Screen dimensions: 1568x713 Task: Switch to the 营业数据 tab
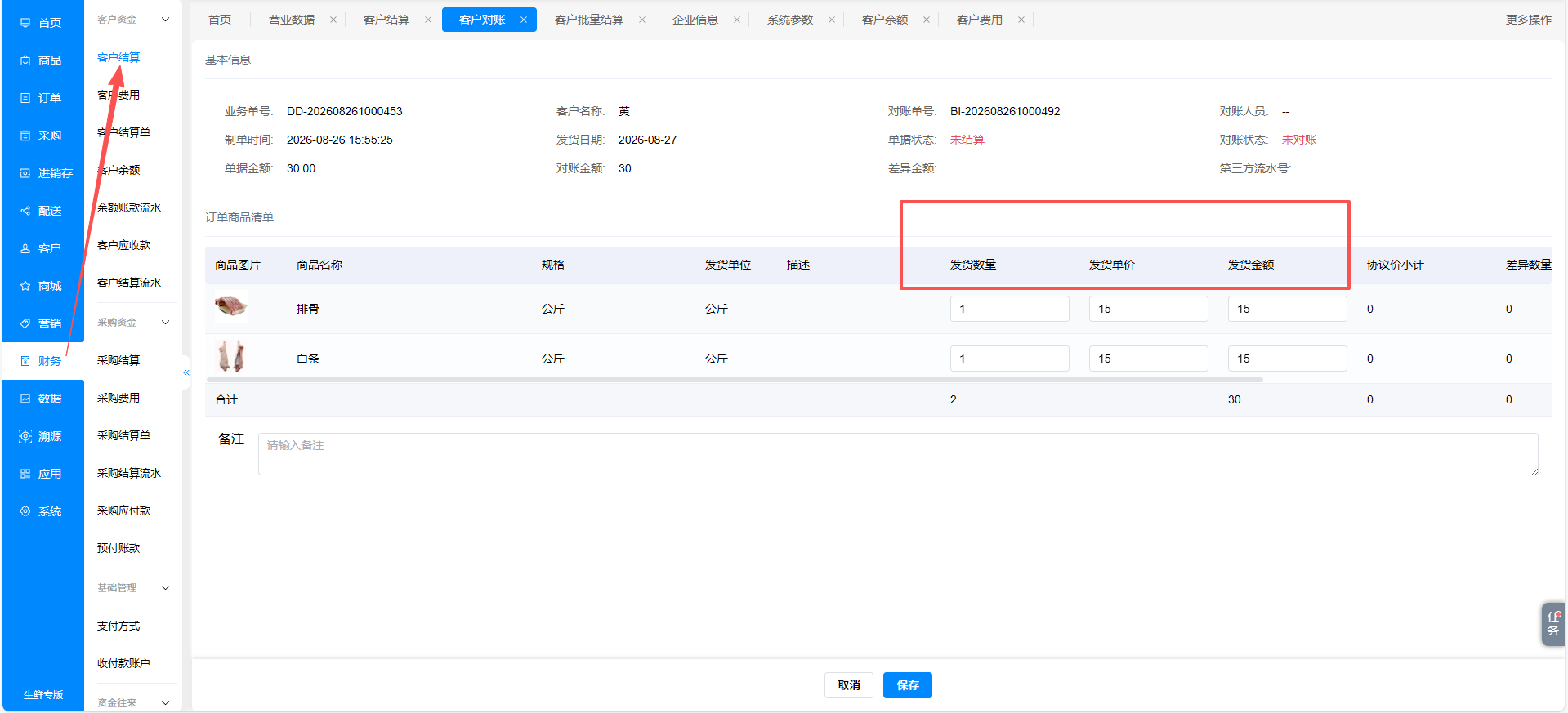[x=292, y=20]
